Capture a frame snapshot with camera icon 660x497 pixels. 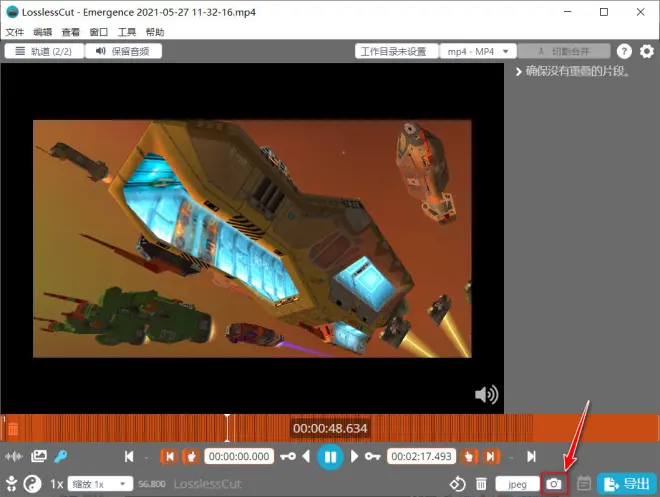click(554, 484)
